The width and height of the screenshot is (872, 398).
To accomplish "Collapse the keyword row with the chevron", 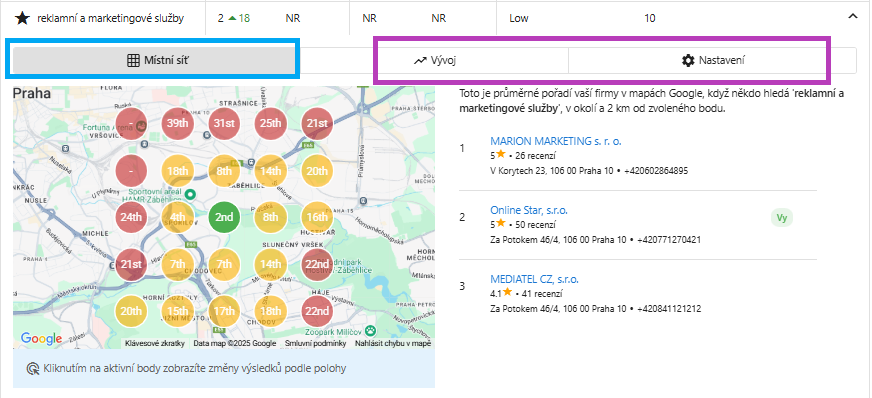I will [x=853, y=17].
